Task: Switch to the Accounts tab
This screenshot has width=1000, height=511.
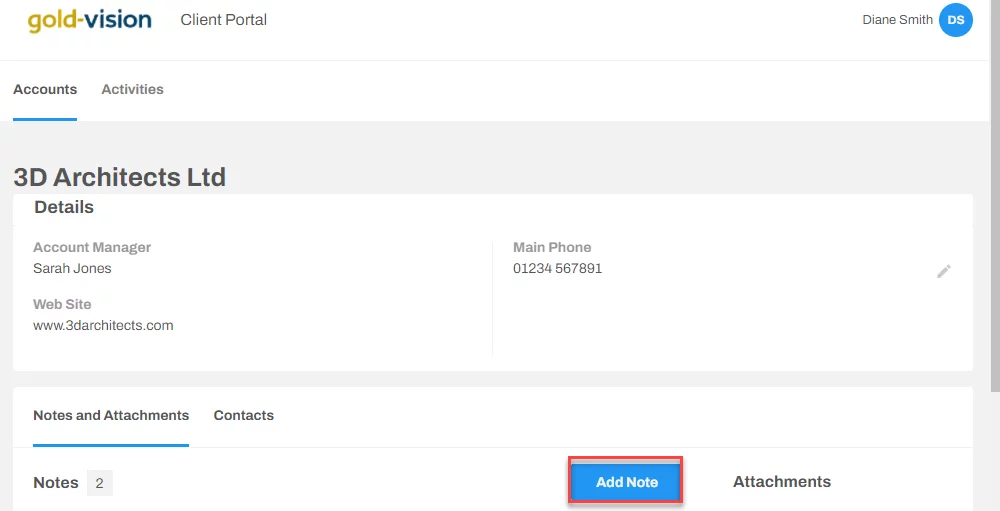Action: [x=45, y=89]
